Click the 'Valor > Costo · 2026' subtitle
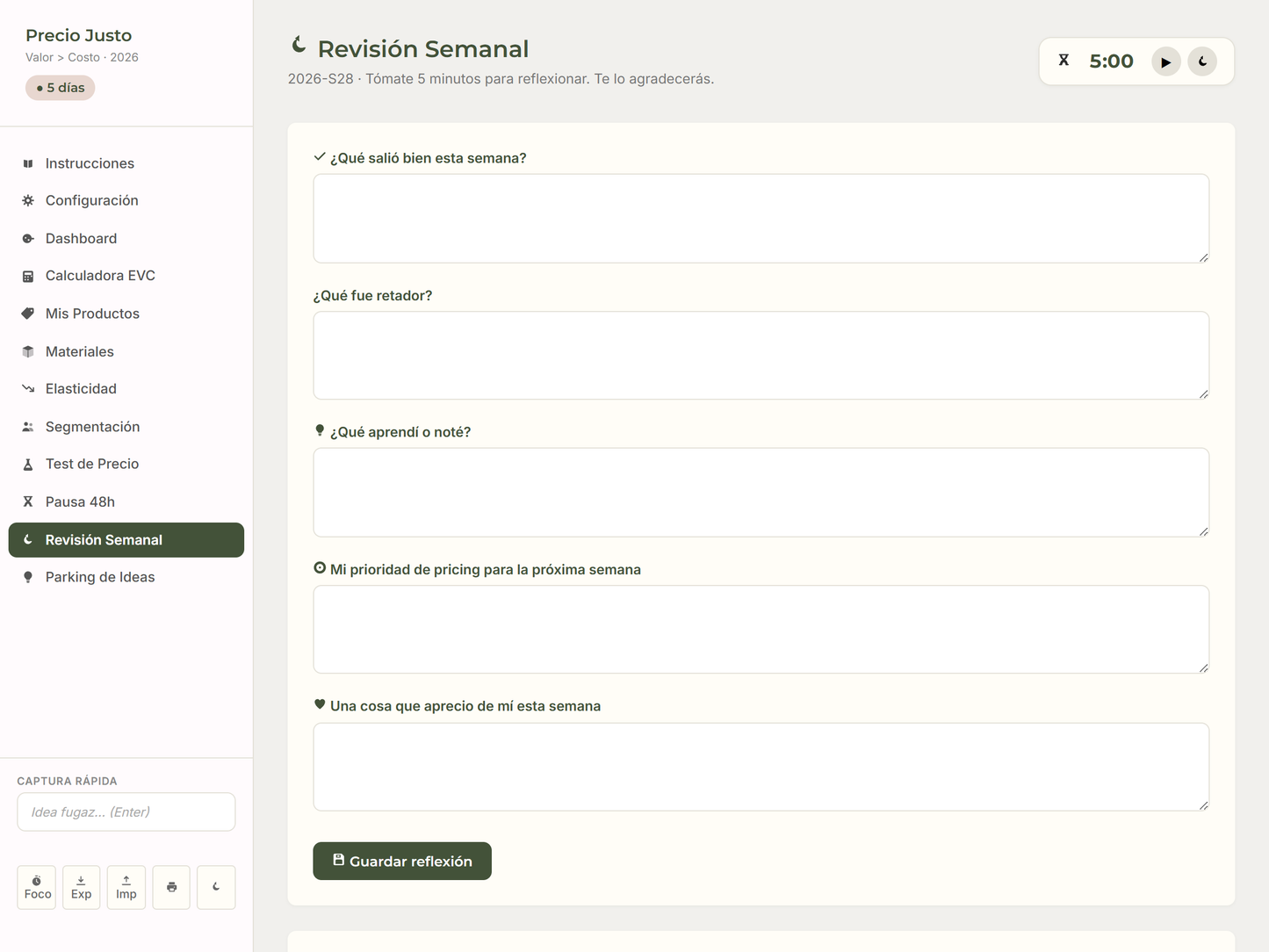Image resolution: width=1269 pixels, height=952 pixels. (x=82, y=57)
